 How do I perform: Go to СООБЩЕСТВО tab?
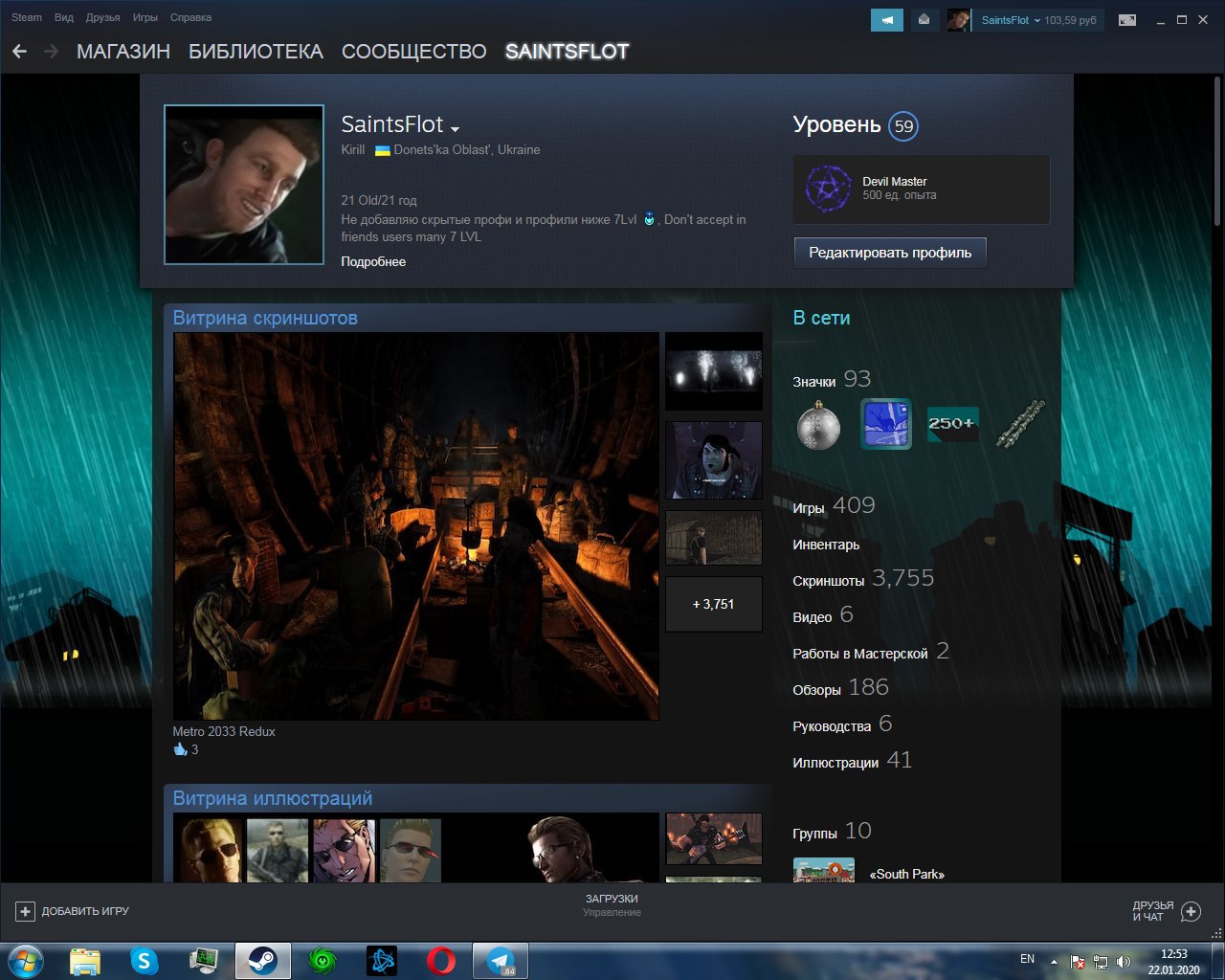pos(414,52)
